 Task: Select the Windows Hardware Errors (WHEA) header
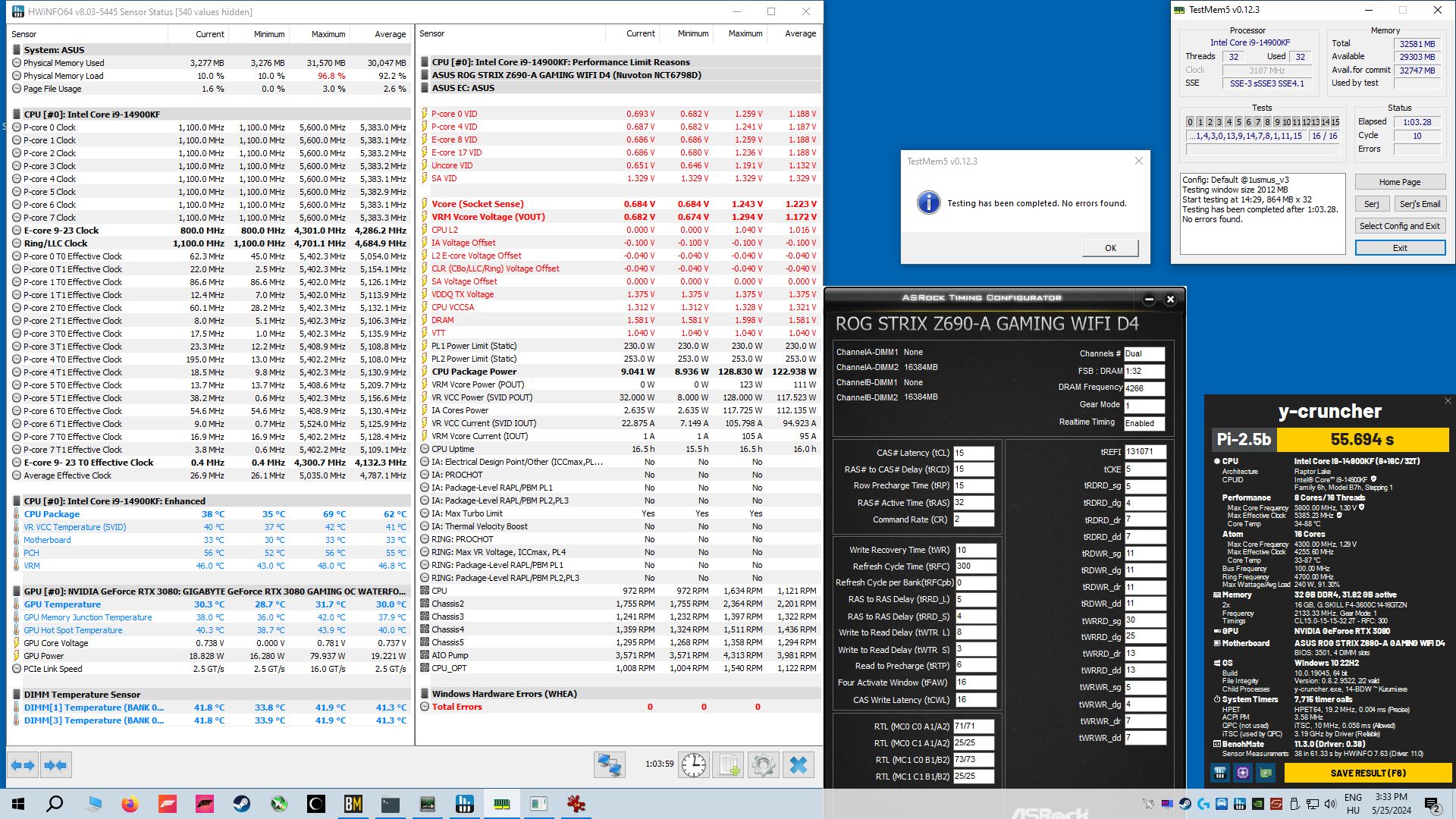[x=620, y=694]
